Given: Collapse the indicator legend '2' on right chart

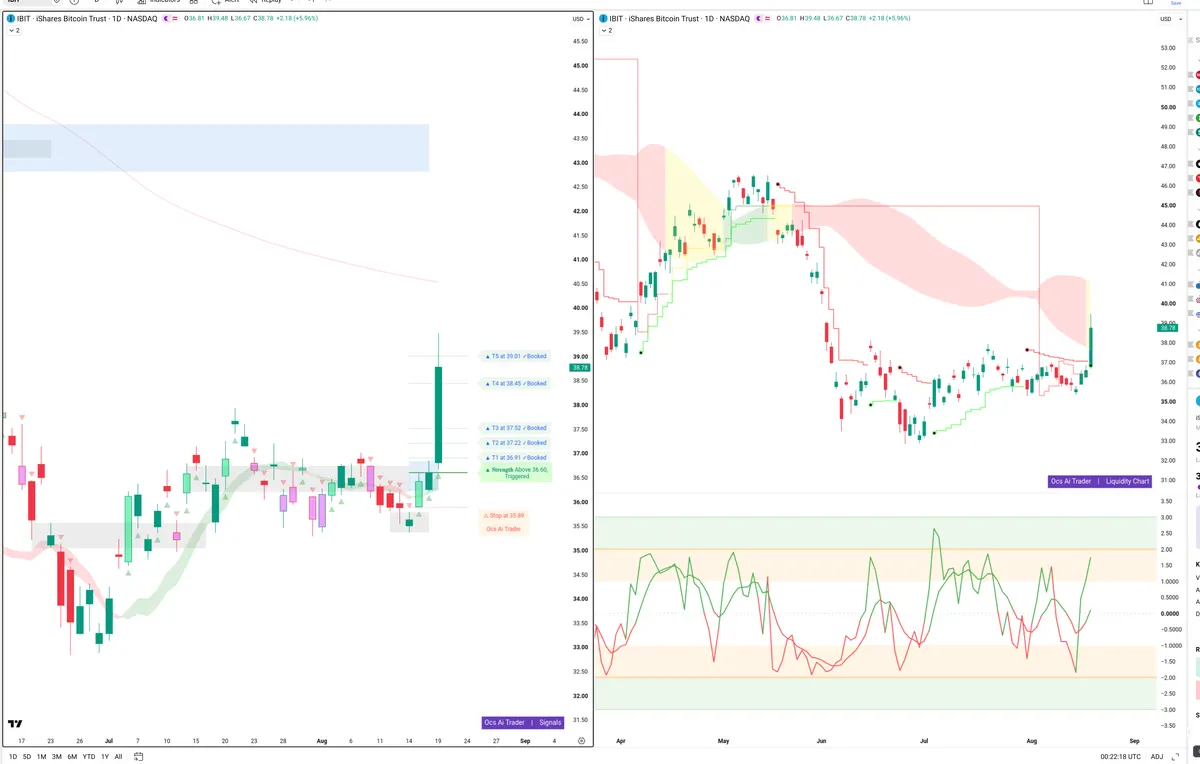Looking at the screenshot, I should point(606,31).
